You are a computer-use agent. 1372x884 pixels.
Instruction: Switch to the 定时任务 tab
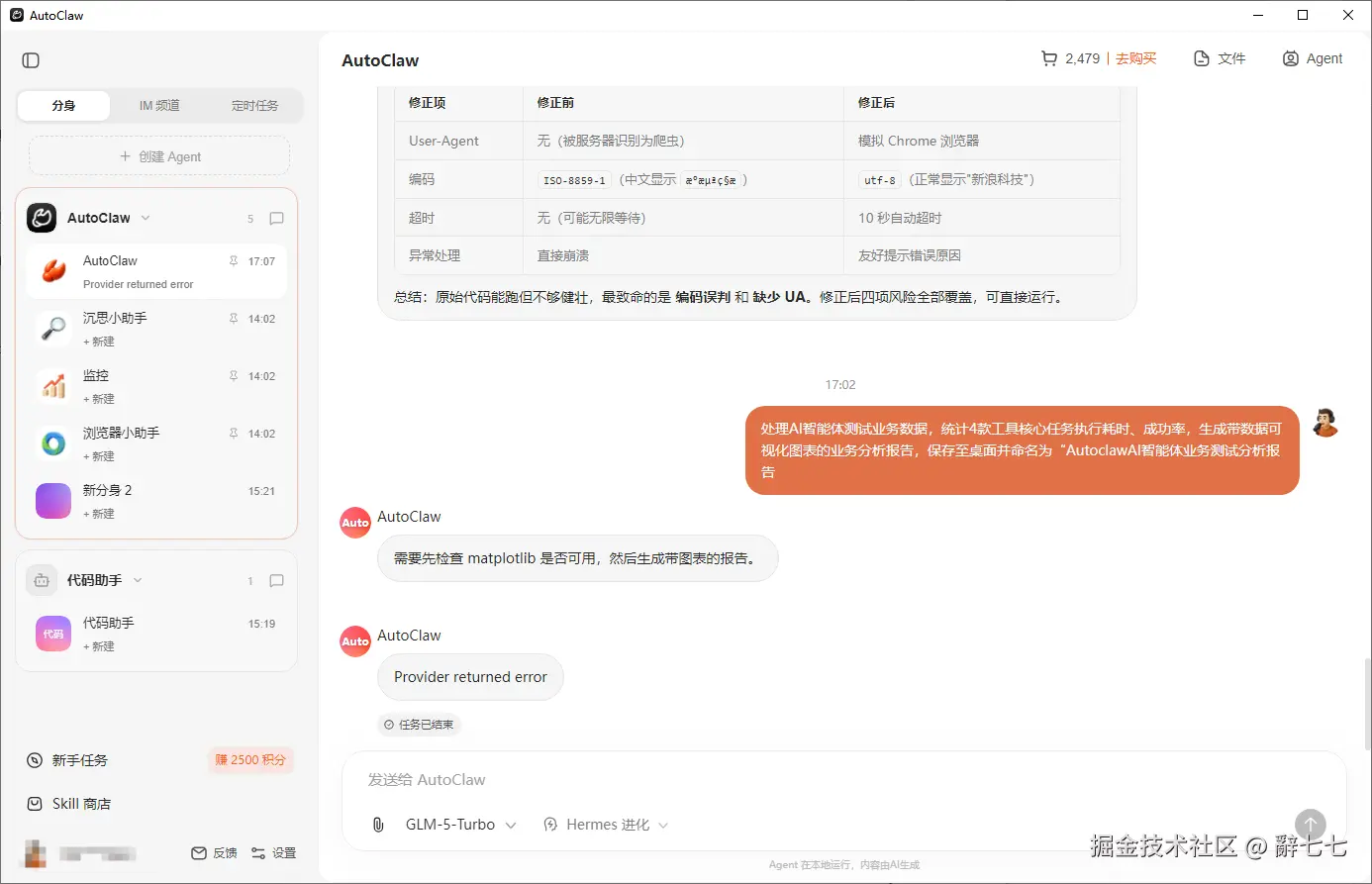tap(254, 106)
